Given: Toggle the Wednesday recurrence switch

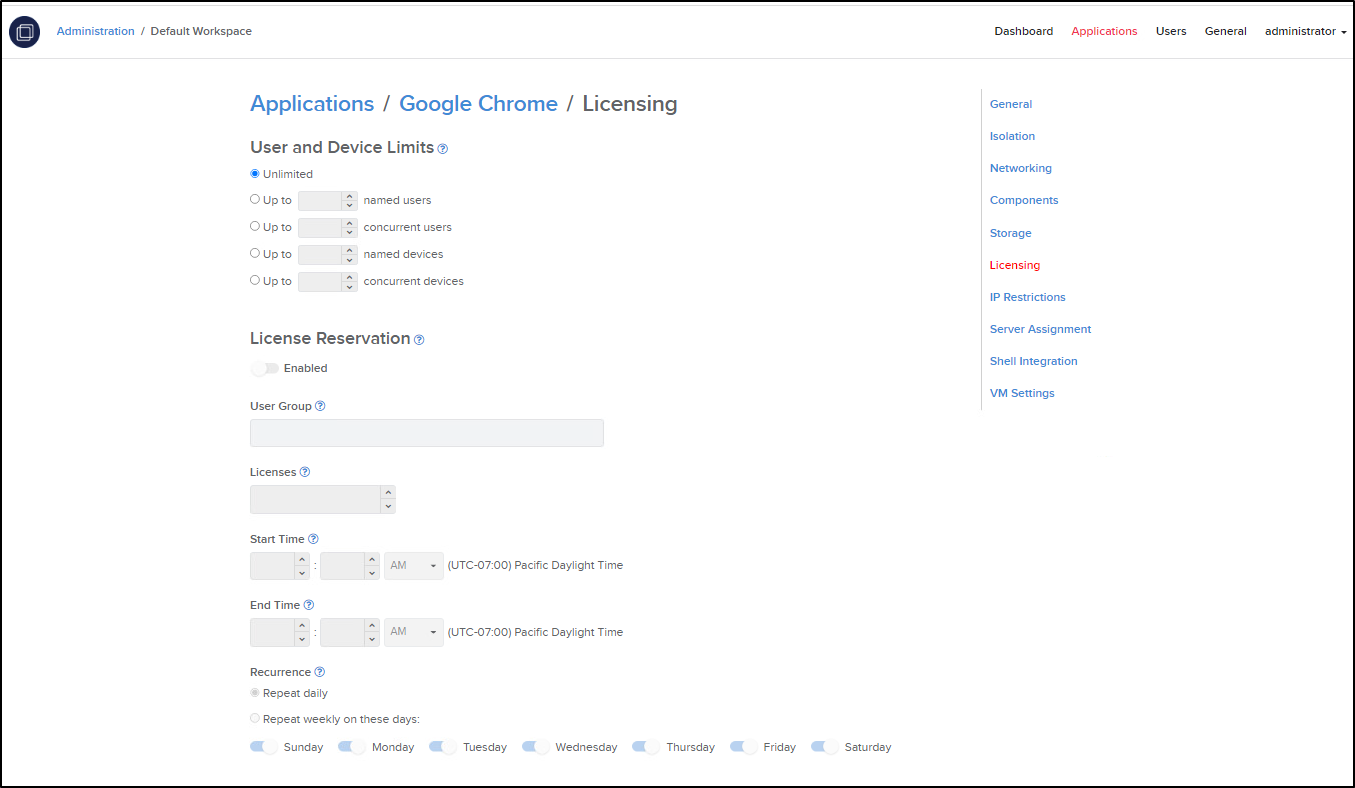Looking at the screenshot, I should click(x=536, y=747).
